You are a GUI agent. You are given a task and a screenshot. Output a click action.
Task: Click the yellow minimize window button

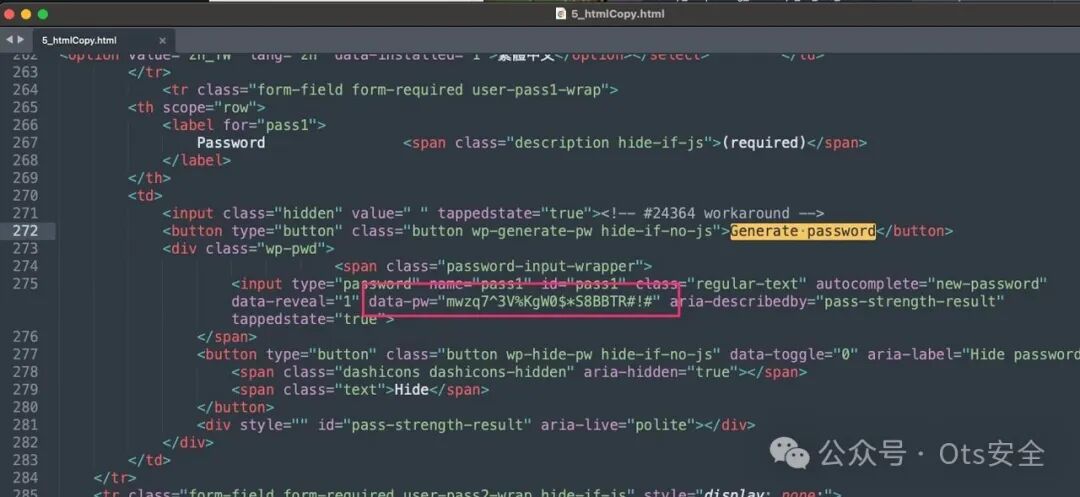(26, 14)
